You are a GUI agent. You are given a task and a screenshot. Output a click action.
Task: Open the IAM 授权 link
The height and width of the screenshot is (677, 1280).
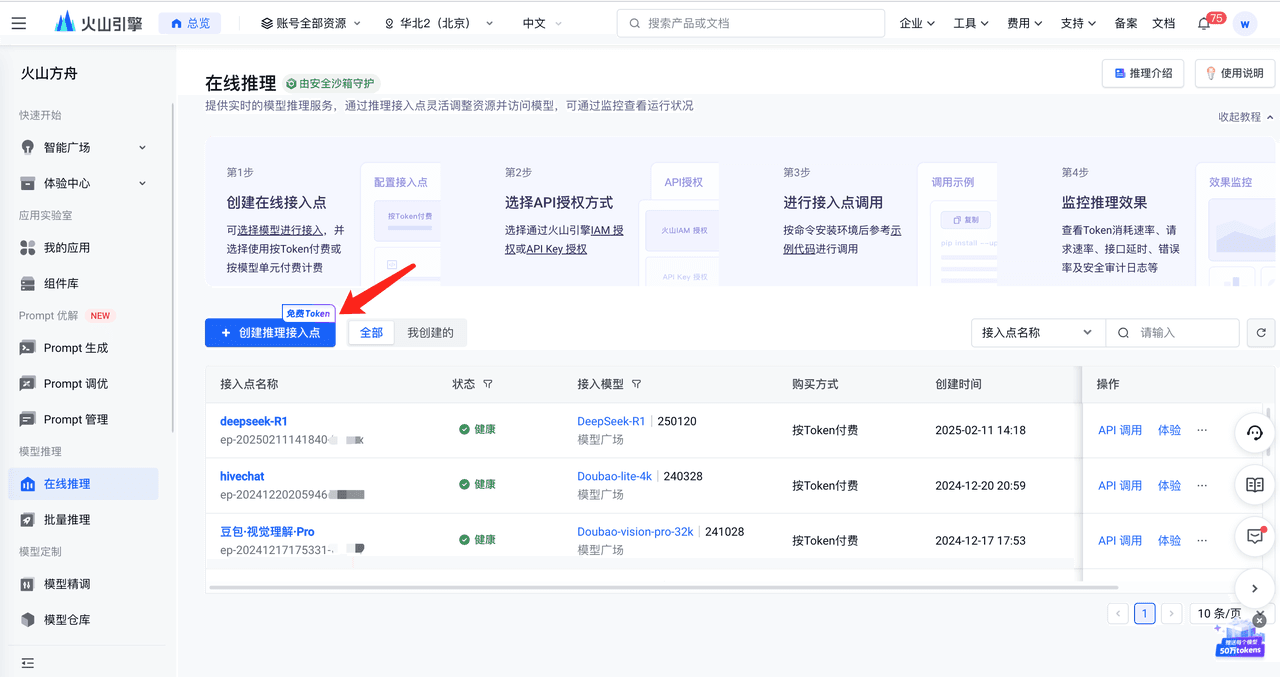[605, 230]
